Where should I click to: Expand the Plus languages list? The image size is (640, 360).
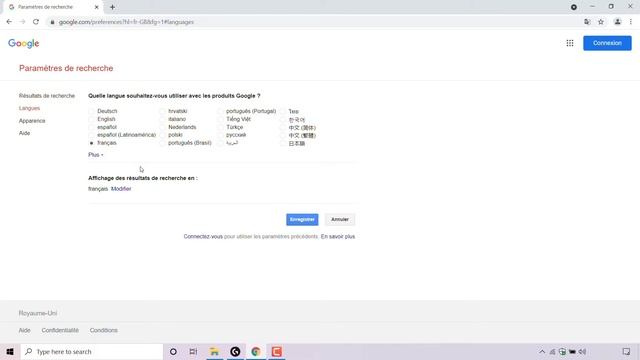click(x=96, y=155)
